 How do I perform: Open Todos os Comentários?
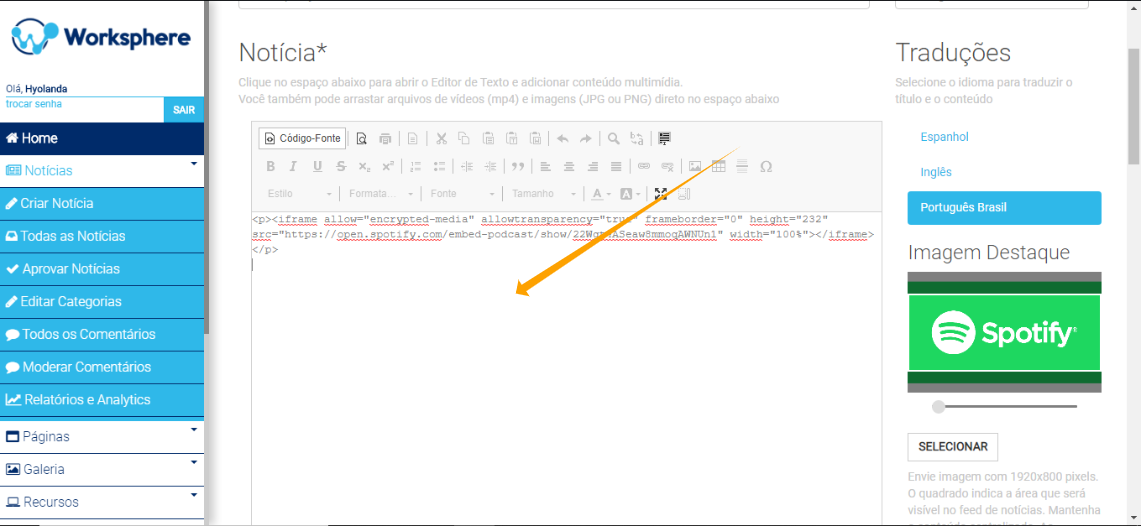[x=102, y=335]
